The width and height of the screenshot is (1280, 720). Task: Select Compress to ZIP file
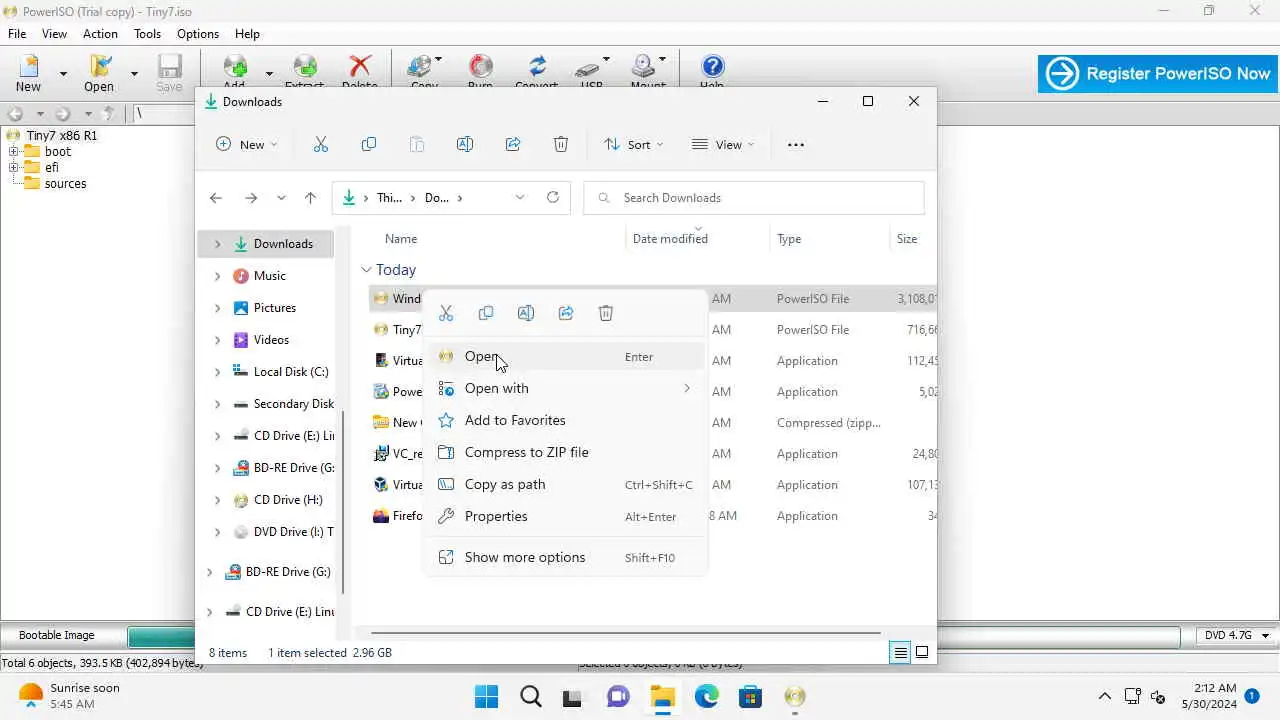click(566, 452)
